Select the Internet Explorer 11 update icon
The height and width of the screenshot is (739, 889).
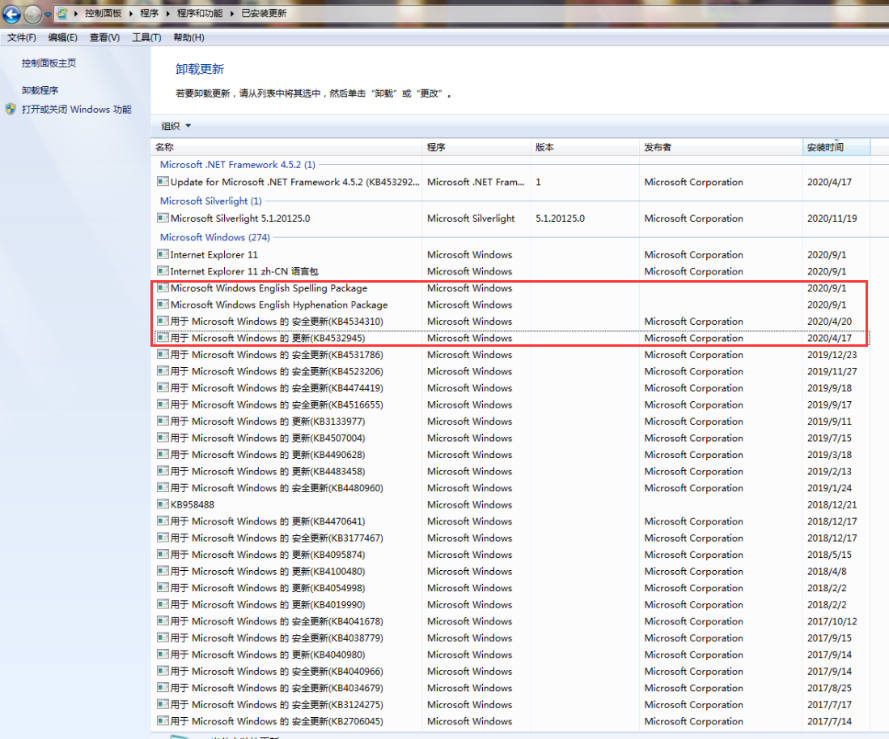(x=163, y=255)
